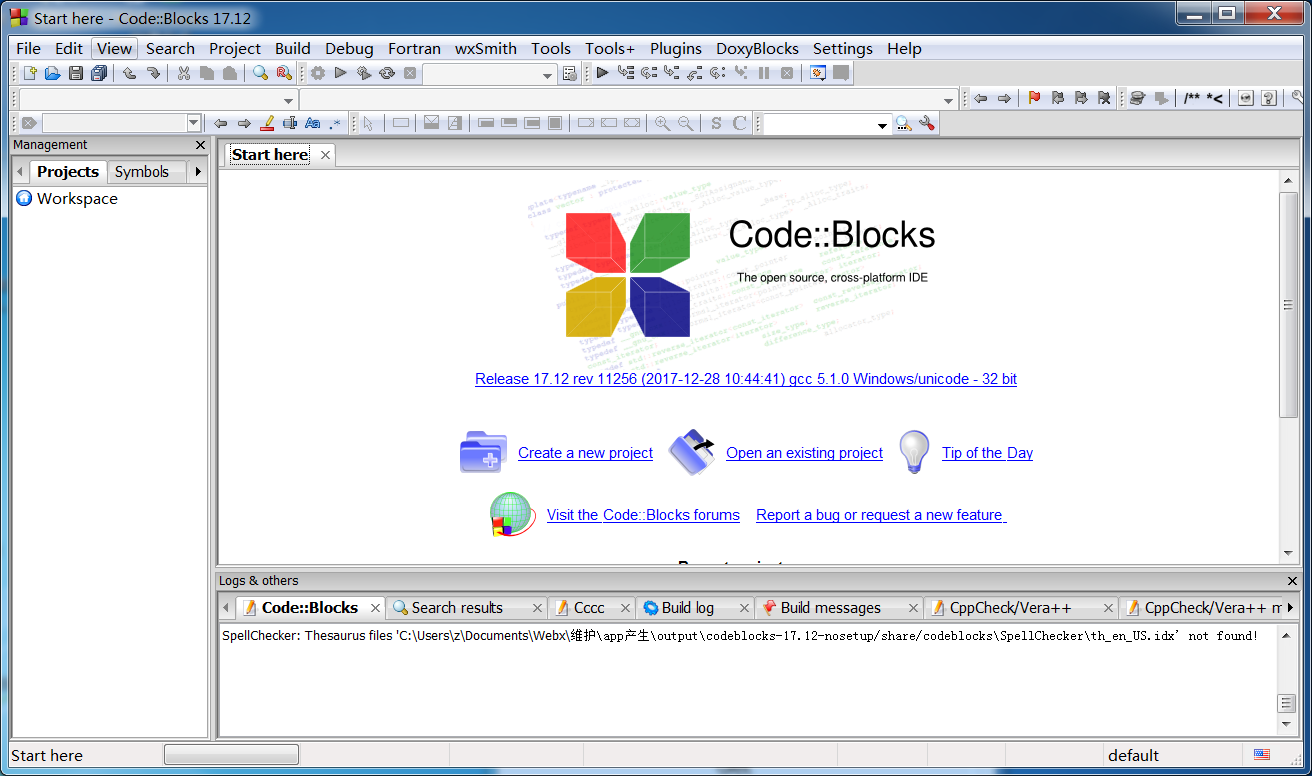The width and height of the screenshot is (1312, 776).
Task: Close the Management panel
Action: point(200,145)
